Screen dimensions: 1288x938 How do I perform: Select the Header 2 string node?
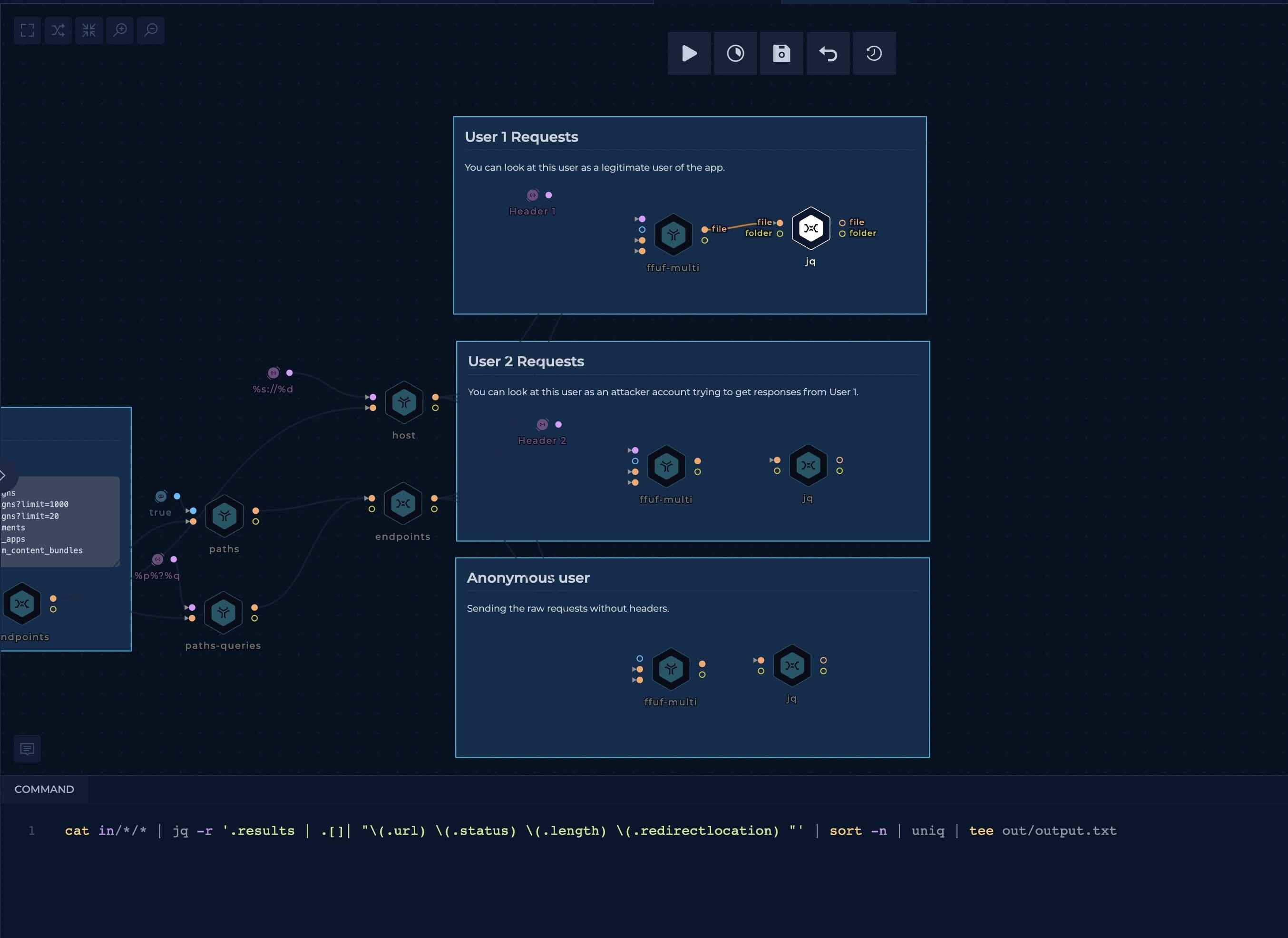click(543, 425)
